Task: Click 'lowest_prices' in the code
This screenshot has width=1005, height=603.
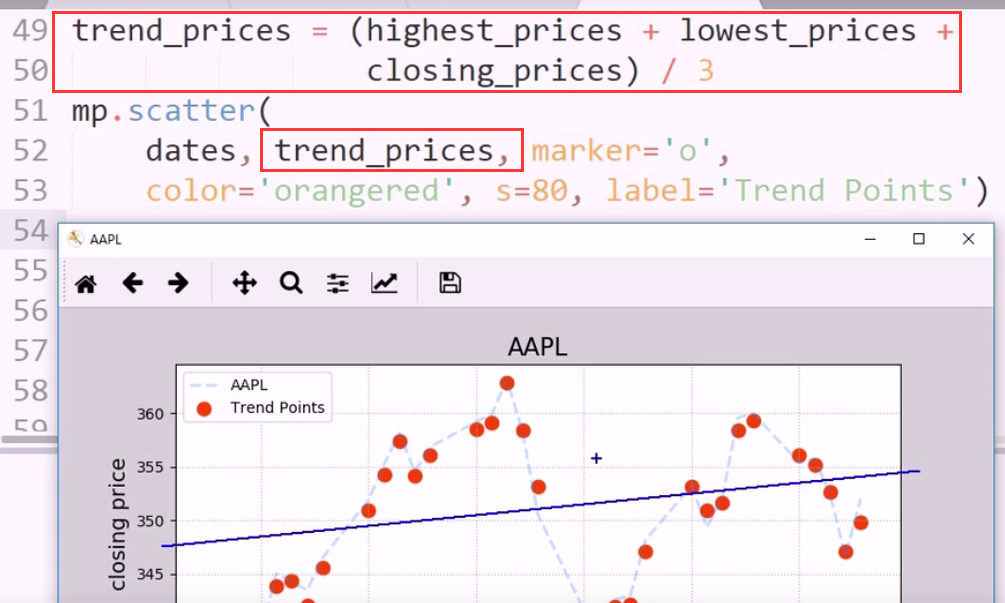Action: [x=798, y=31]
